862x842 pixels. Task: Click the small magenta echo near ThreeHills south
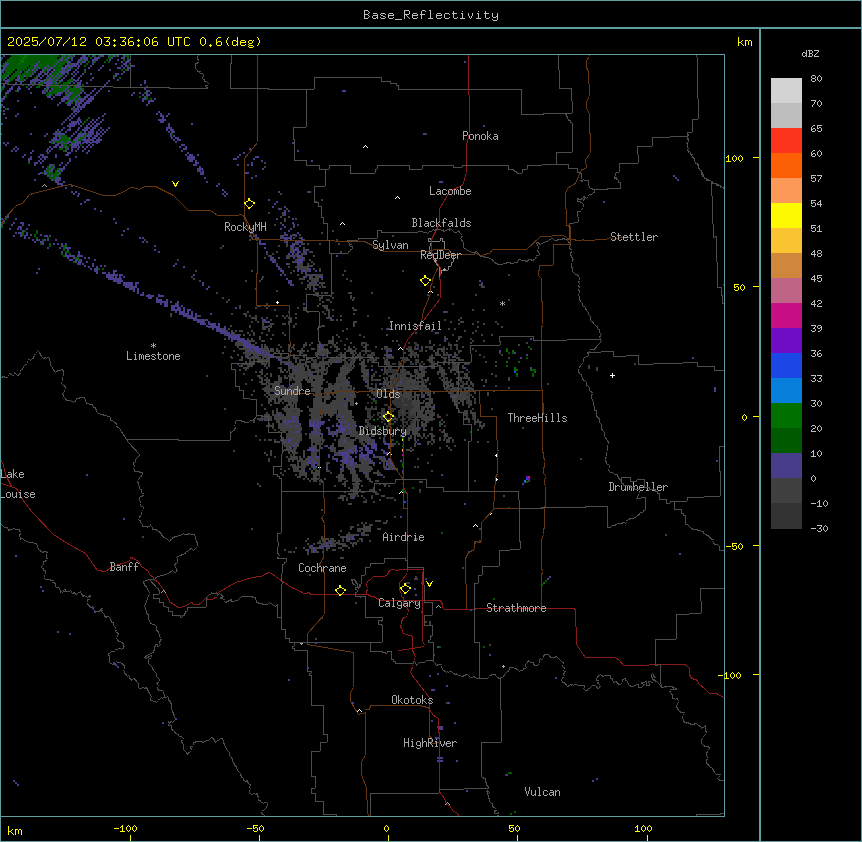coord(527,479)
